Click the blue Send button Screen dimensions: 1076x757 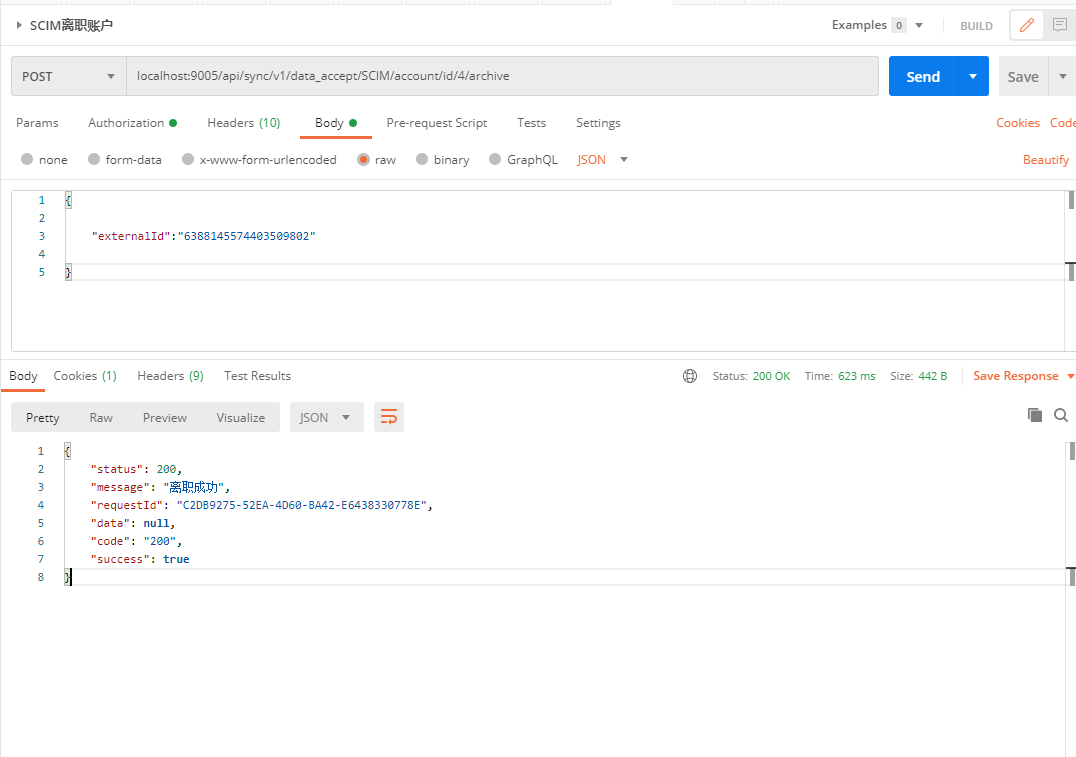pos(922,76)
